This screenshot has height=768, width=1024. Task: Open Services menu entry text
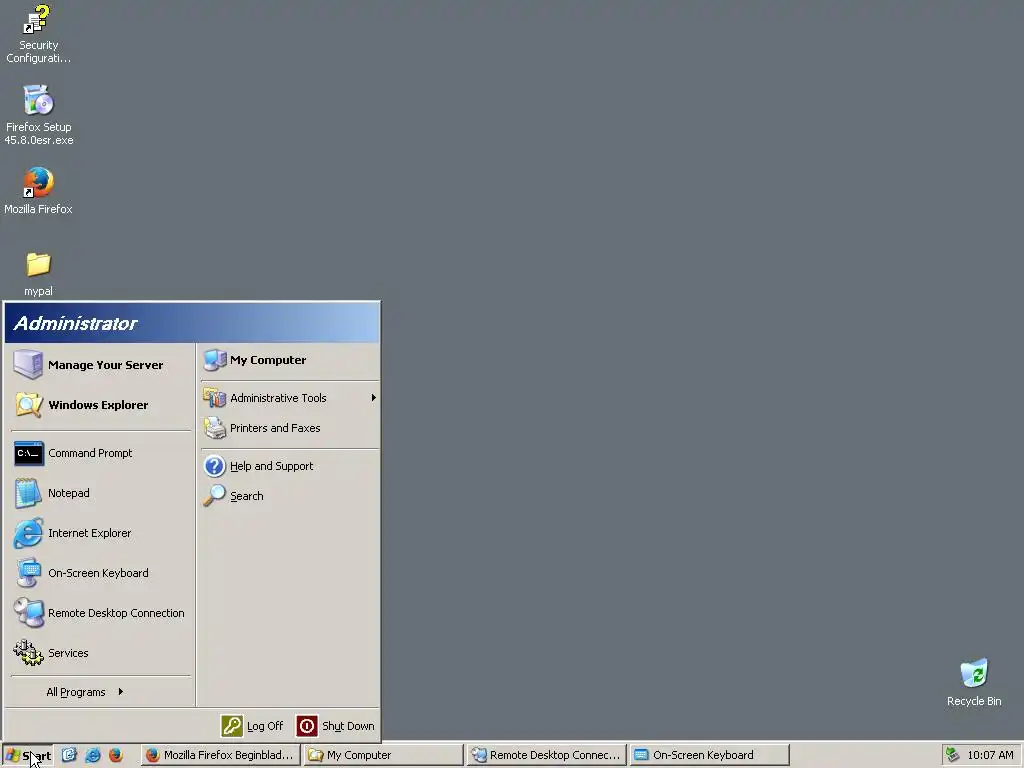coord(68,652)
